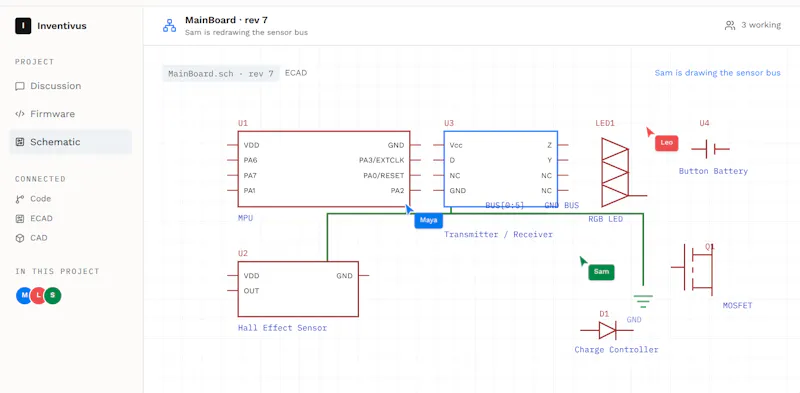Click the Vcc pin on U3

point(456,145)
